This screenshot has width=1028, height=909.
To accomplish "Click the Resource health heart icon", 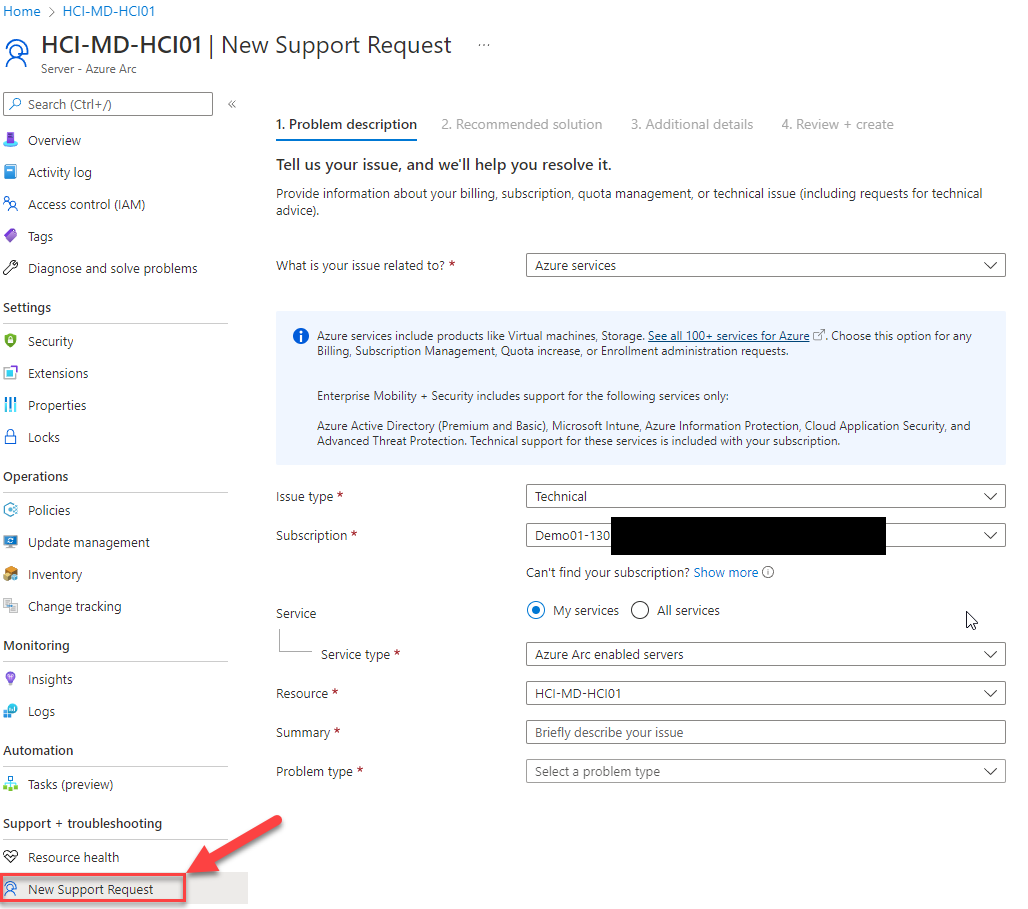I will pyautogui.click(x=10, y=857).
